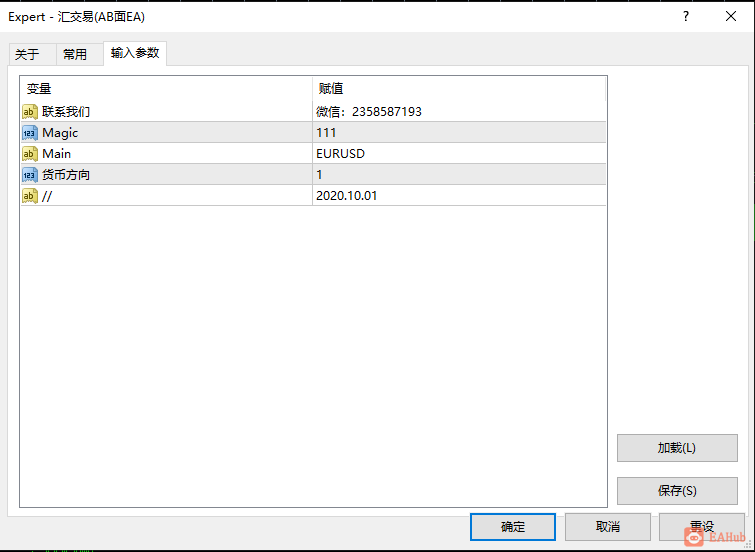Switch to the 关于 tab

point(32,54)
